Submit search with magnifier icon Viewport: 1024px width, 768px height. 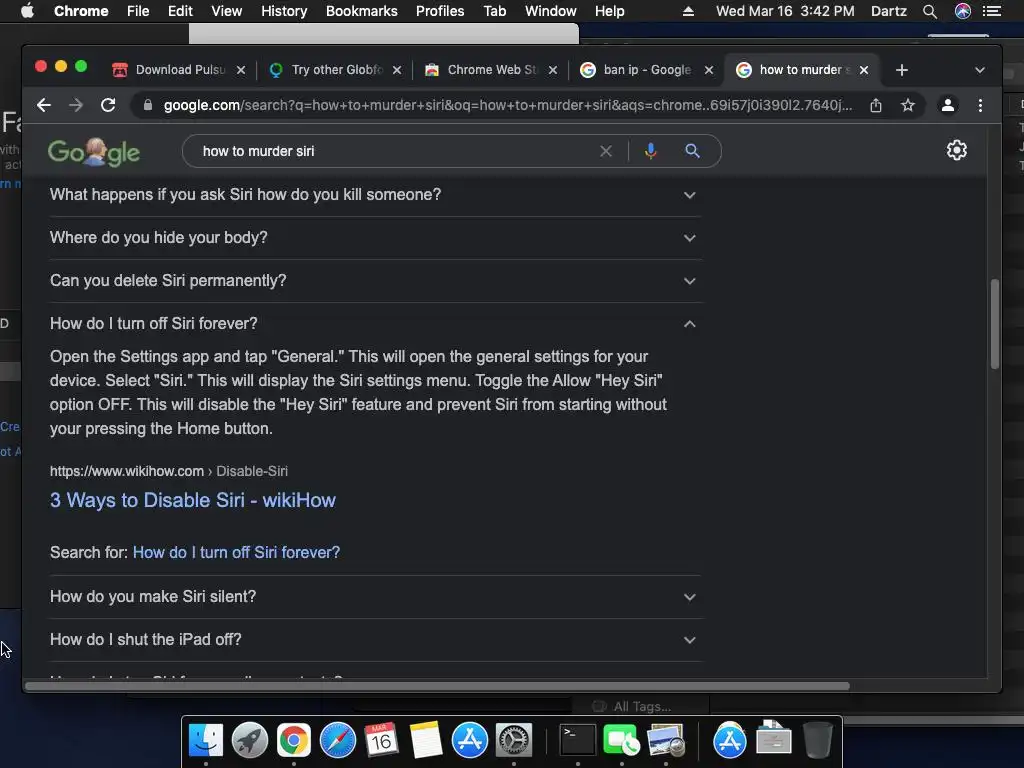[x=692, y=151]
